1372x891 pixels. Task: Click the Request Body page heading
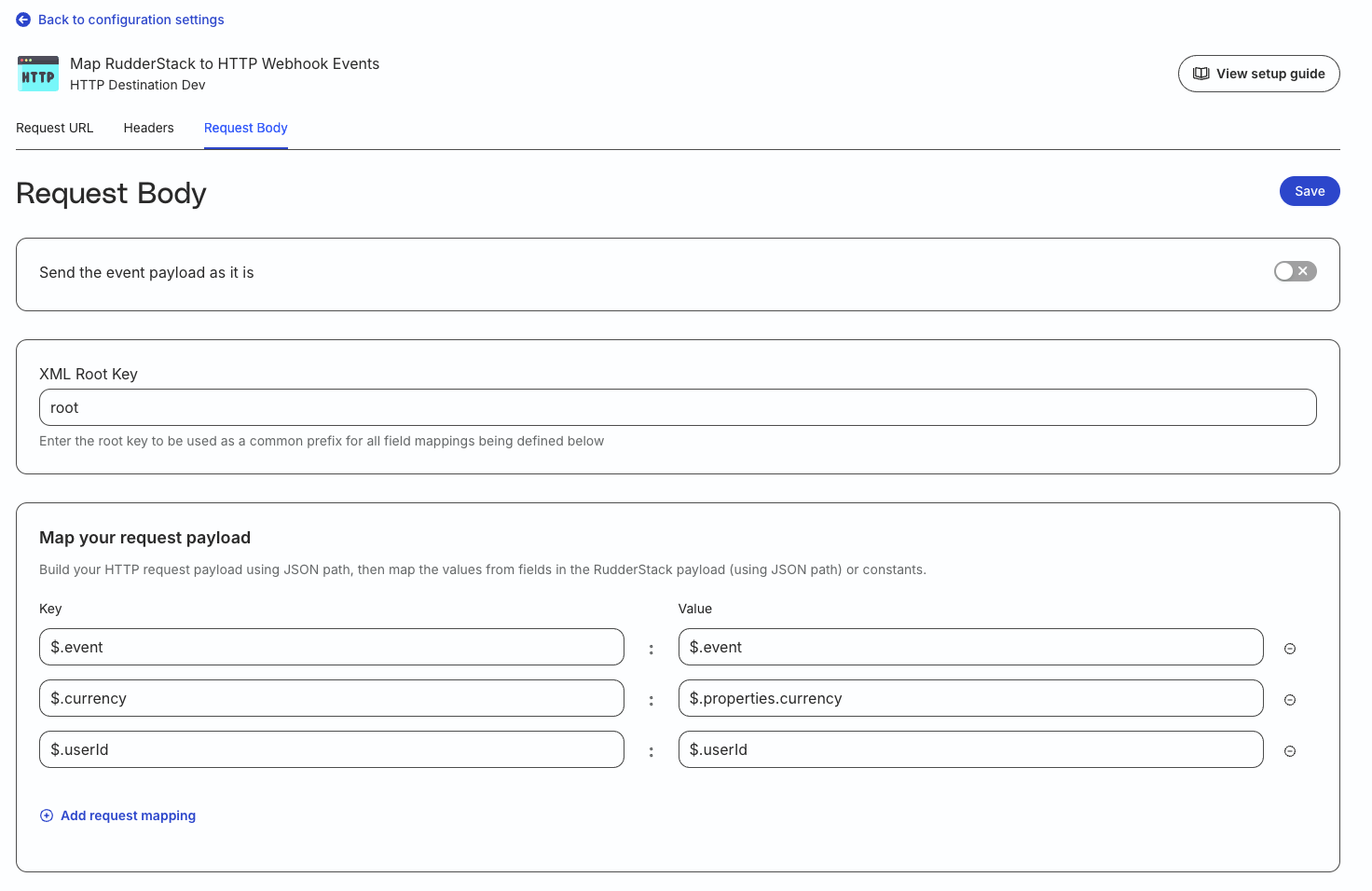pyautogui.click(x=111, y=193)
